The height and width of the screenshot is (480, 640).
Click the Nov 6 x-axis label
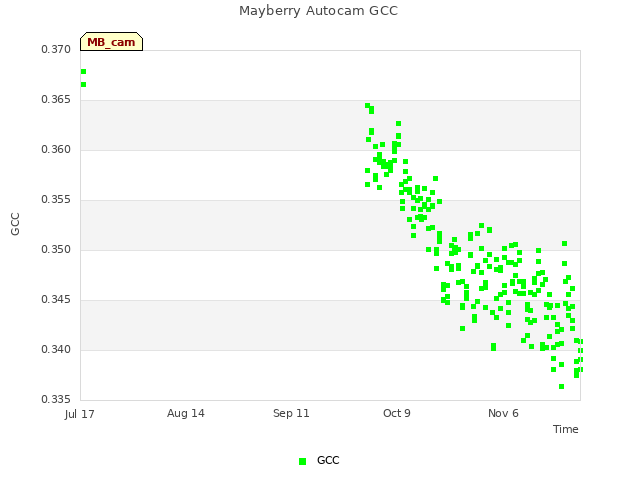pos(503,413)
